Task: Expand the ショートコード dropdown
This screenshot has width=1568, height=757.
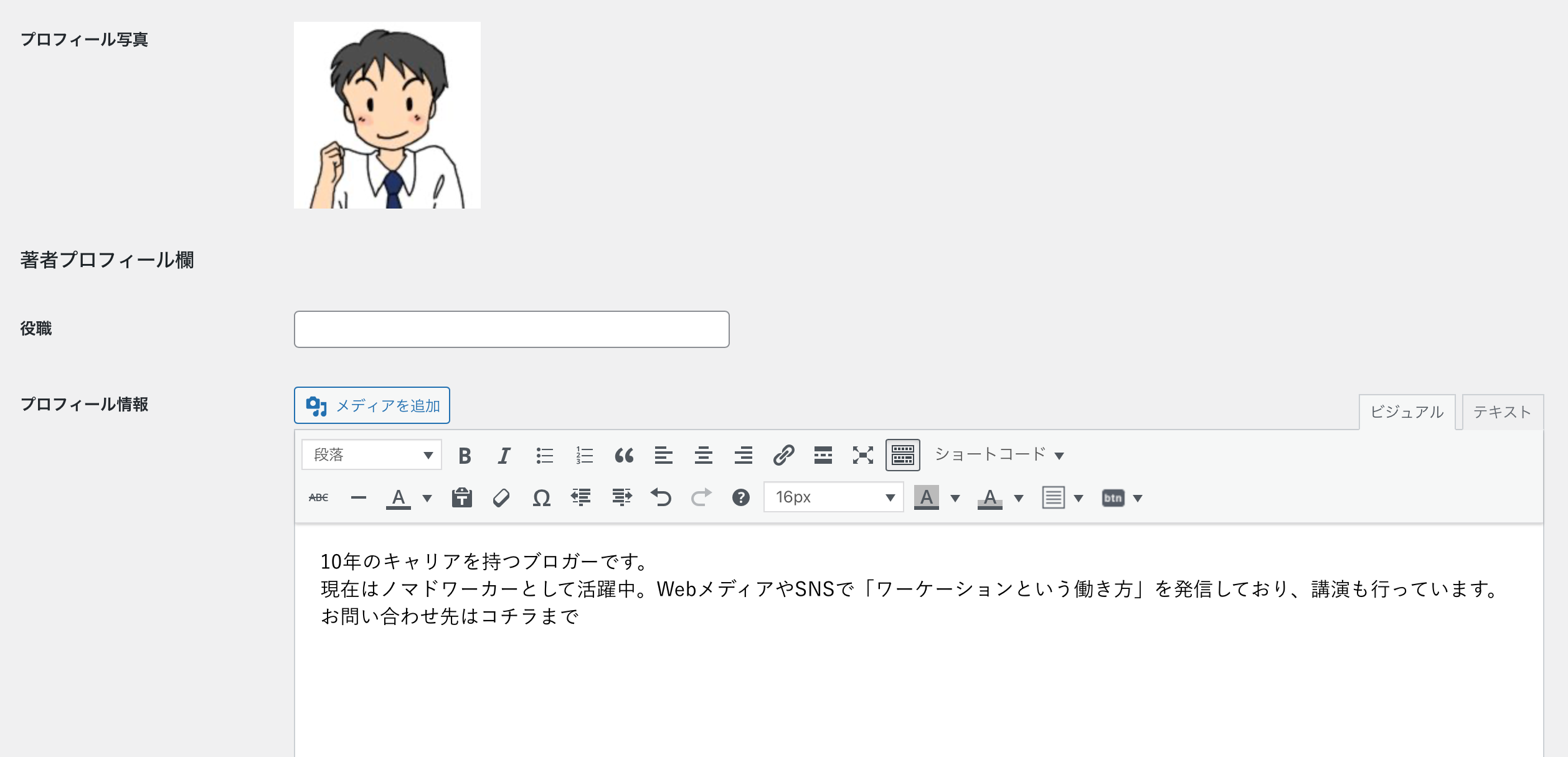Action: (999, 455)
